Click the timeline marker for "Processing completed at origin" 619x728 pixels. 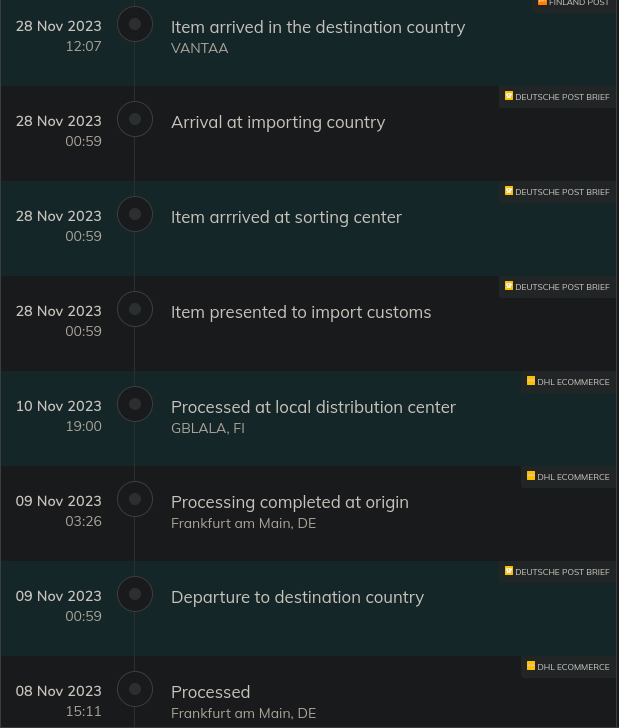click(135, 499)
